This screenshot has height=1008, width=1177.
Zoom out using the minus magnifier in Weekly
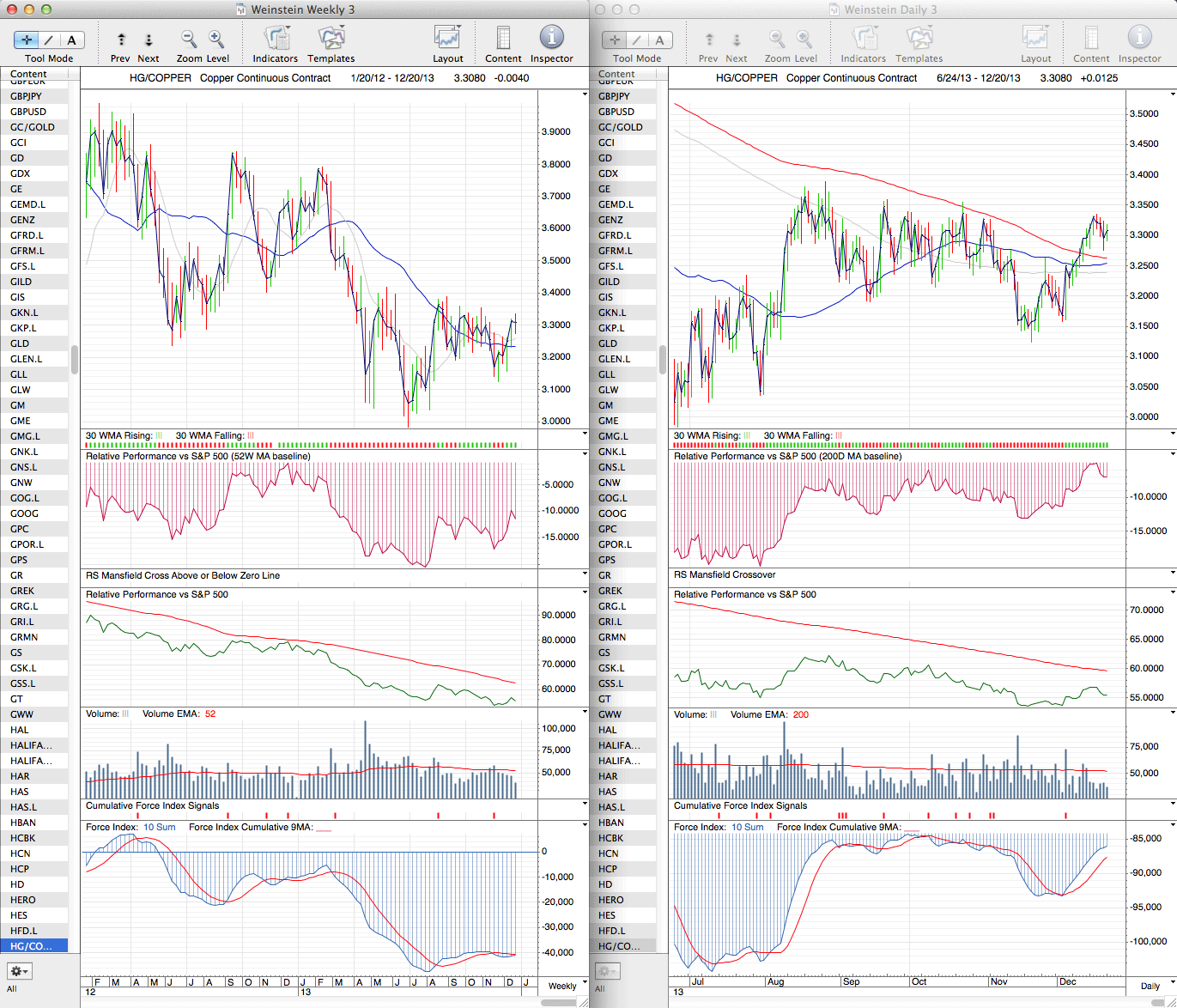pos(189,39)
